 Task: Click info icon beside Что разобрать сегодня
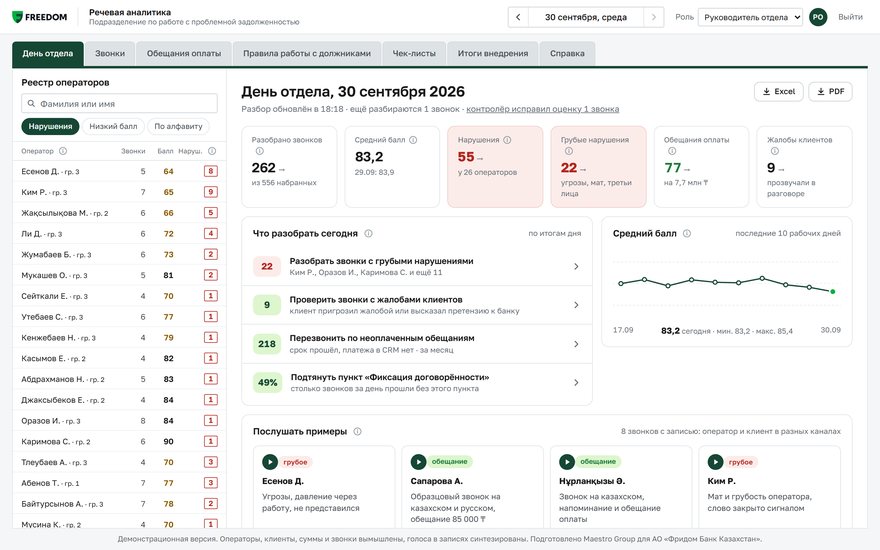point(368,233)
